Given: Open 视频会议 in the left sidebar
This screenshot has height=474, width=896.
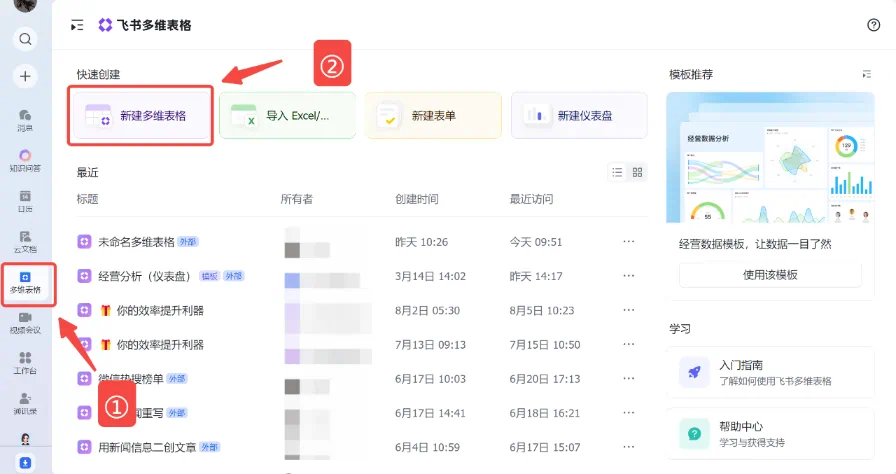Looking at the screenshot, I should (25, 323).
